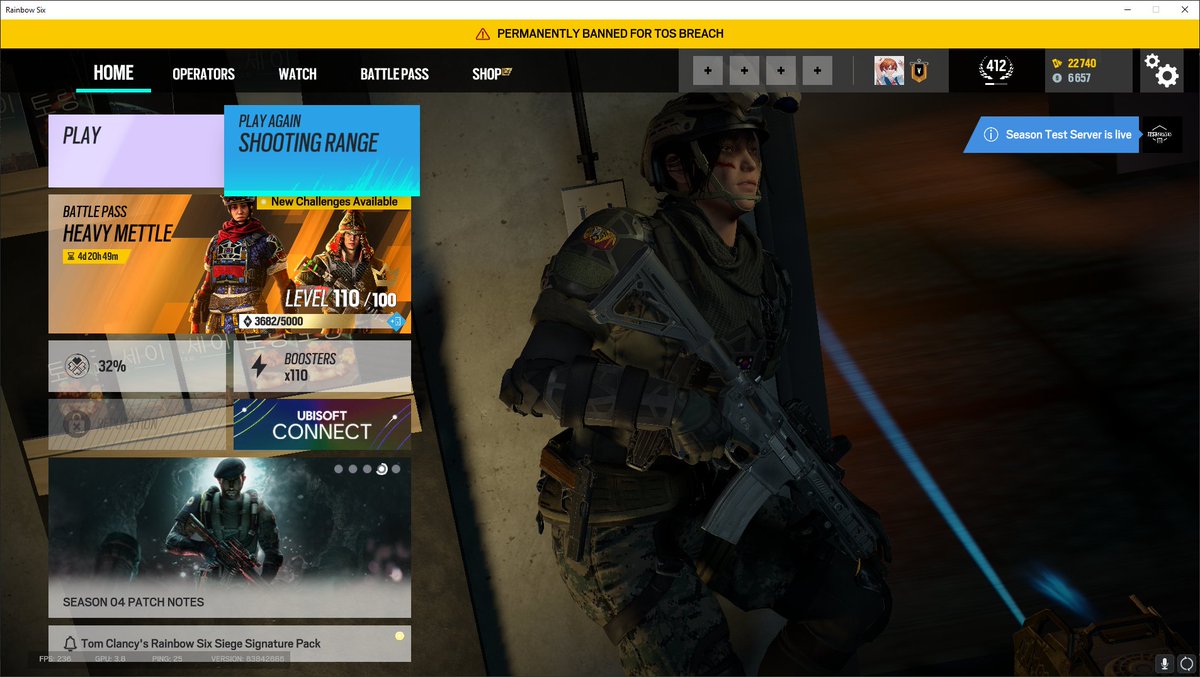Screen dimensions: 1200x677
Task: Click the PLAY tile
Action: click(x=136, y=151)
